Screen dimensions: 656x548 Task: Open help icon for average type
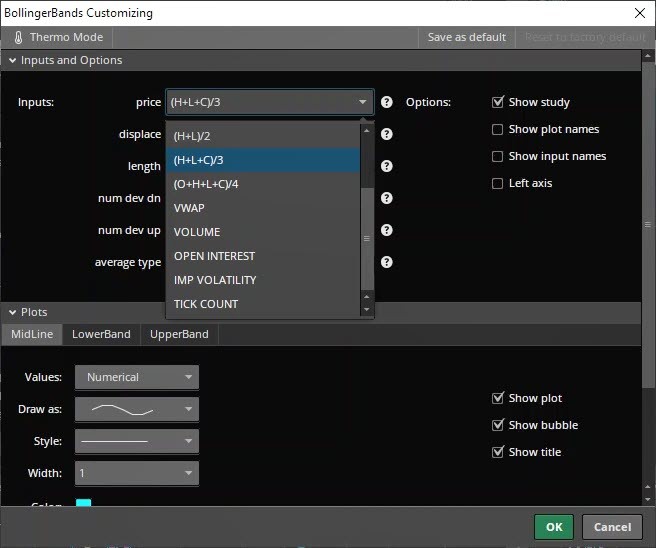coord(387,262)
